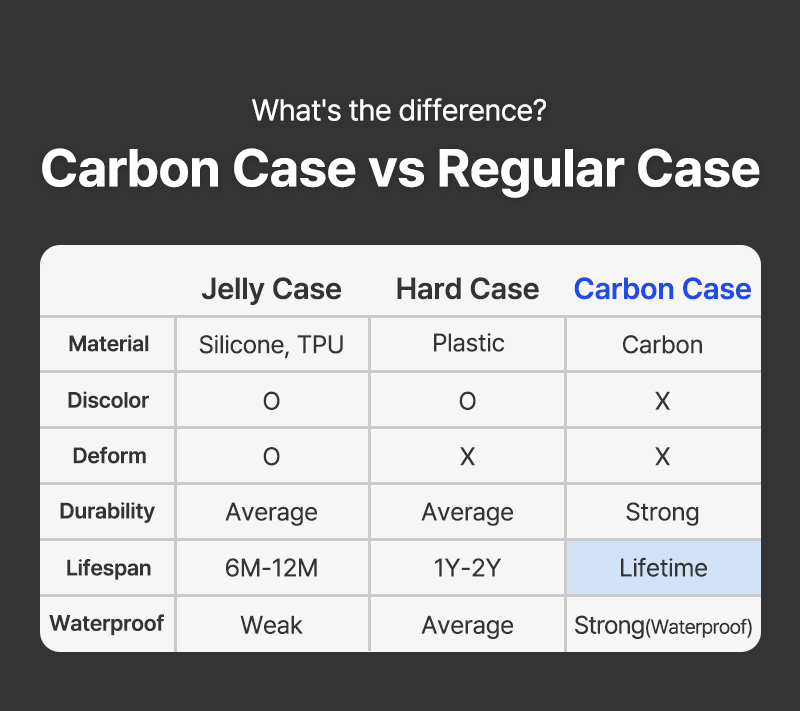Select the Discolor row label
800x711 pixels.
point(108,401)
